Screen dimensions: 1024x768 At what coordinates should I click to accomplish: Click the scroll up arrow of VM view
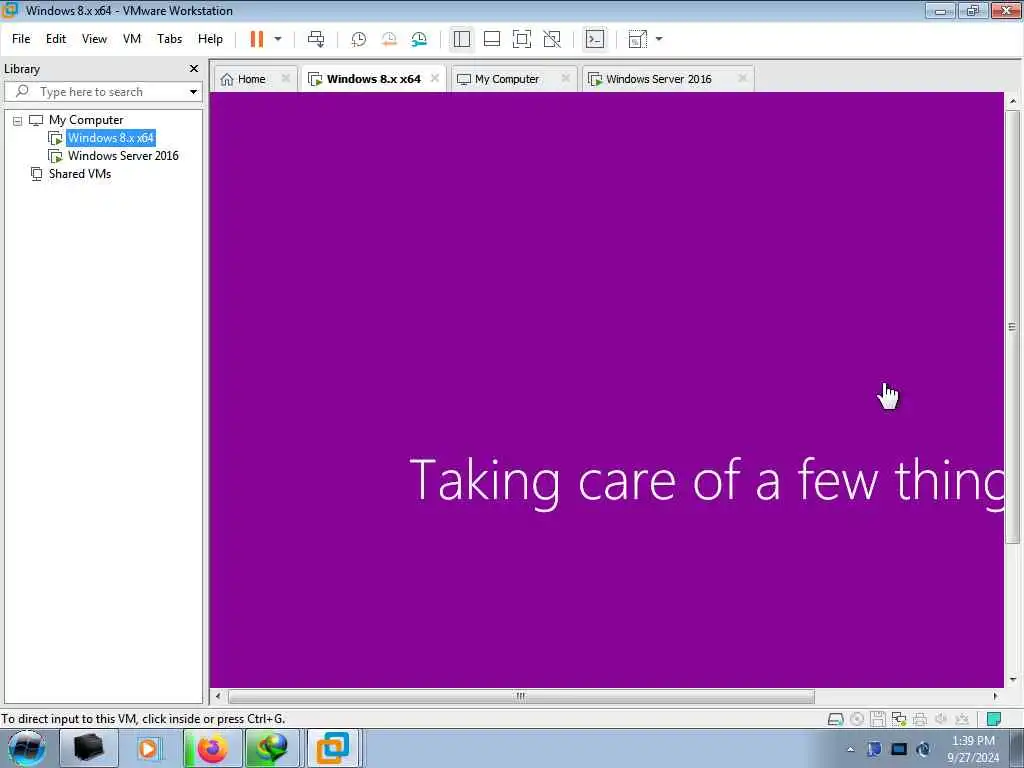(x=1012, y=101)
